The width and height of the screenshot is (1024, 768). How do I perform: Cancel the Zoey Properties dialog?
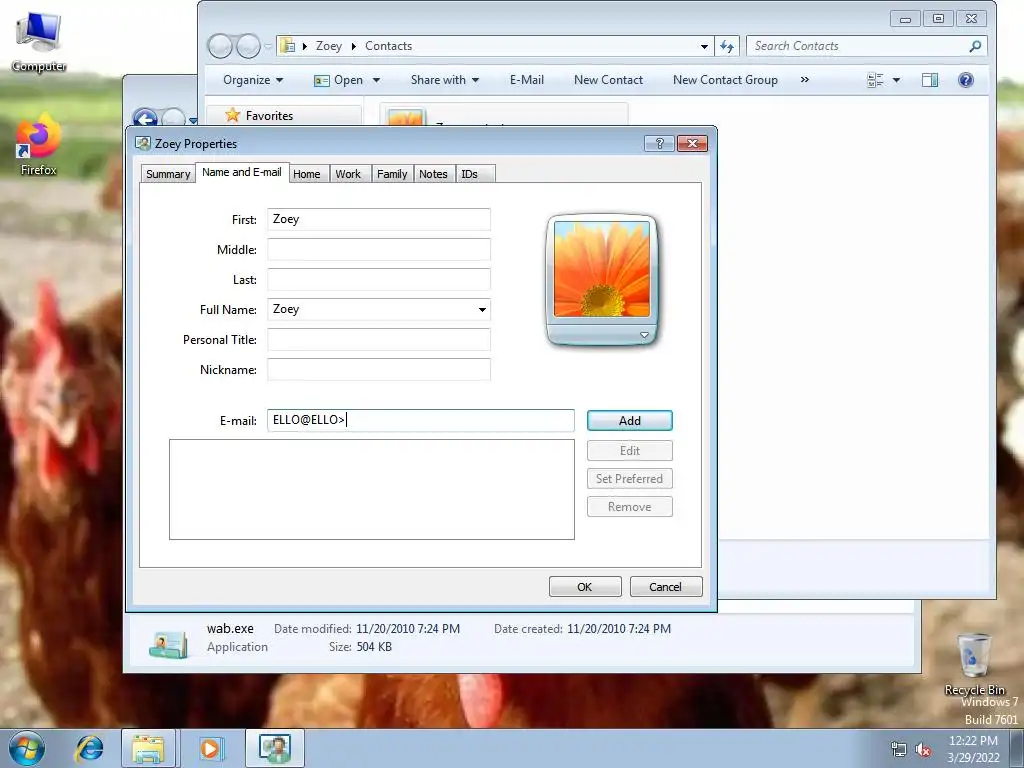point(665,586)
